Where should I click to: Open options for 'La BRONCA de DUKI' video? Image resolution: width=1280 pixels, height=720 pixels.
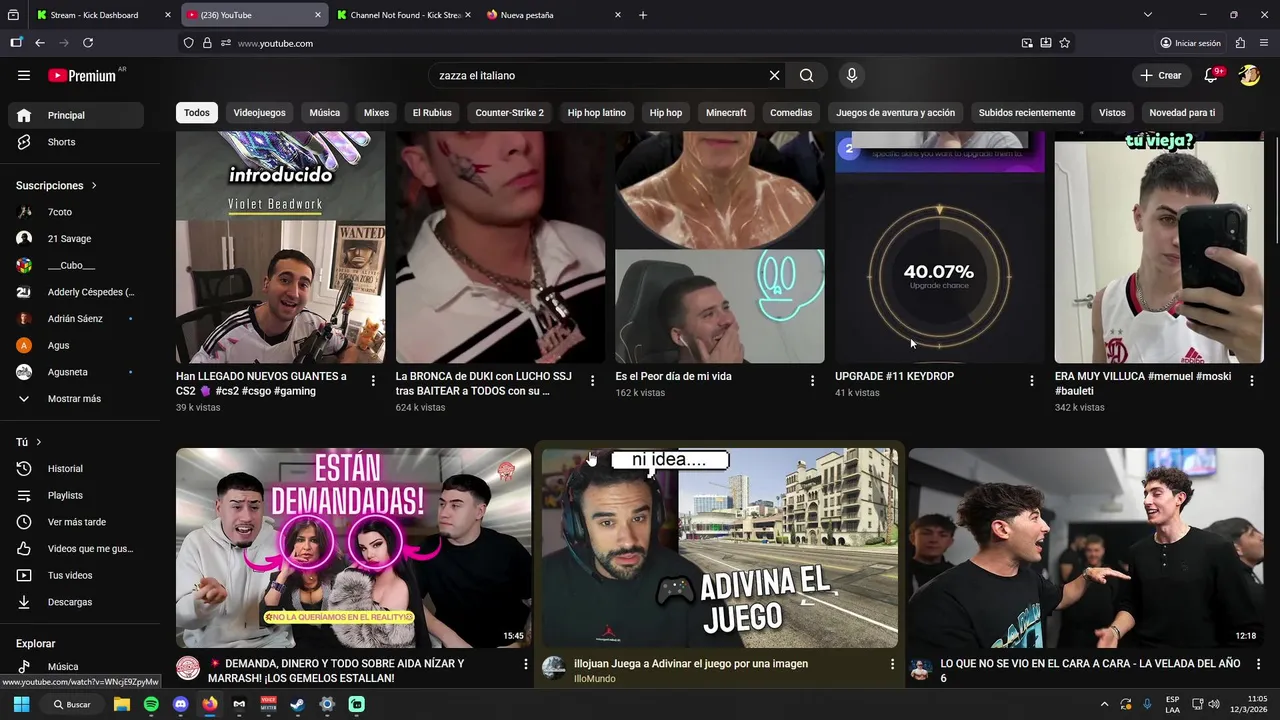[592, 380]
